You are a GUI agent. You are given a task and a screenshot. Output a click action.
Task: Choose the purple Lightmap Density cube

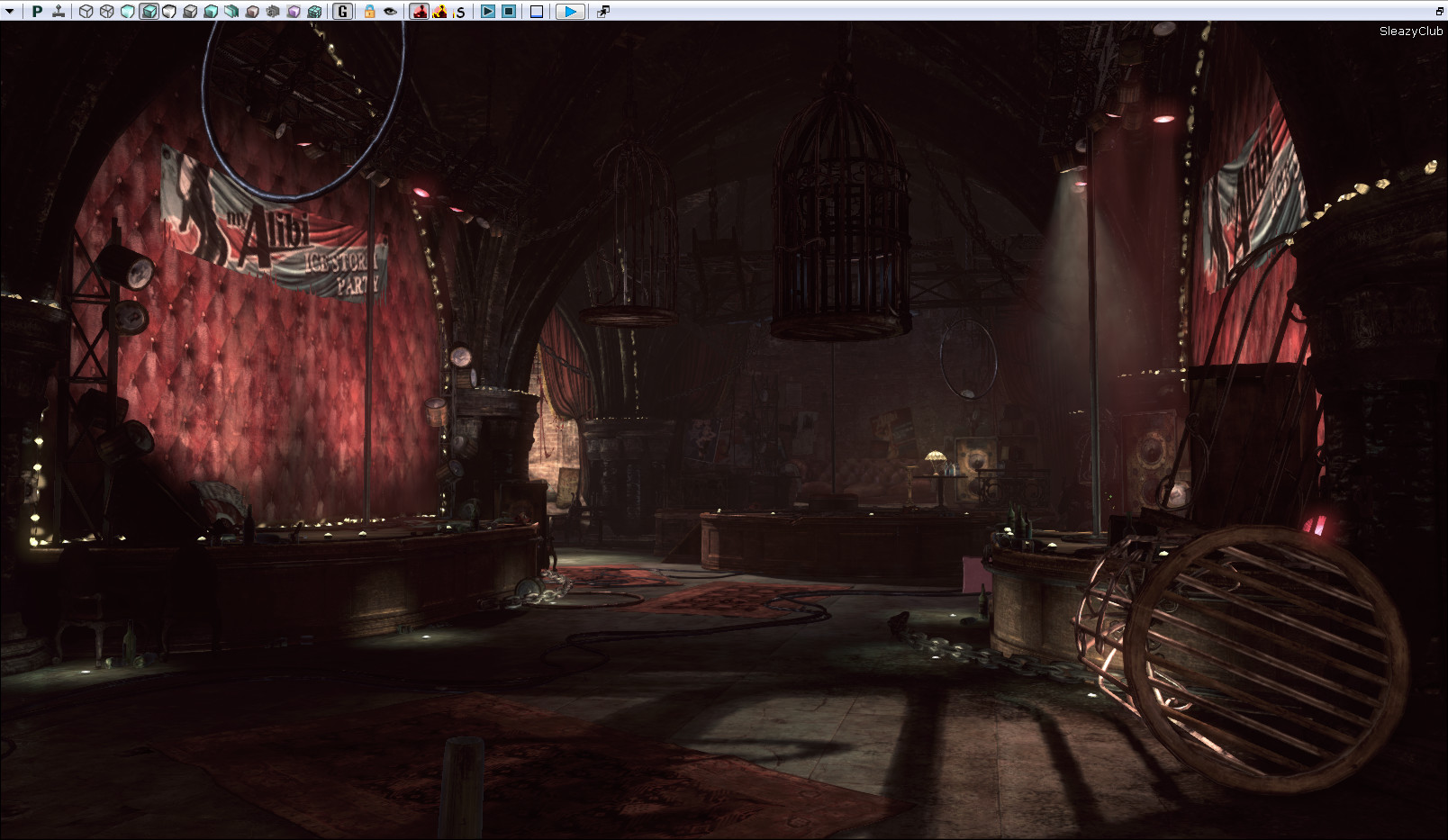(294, 12)
